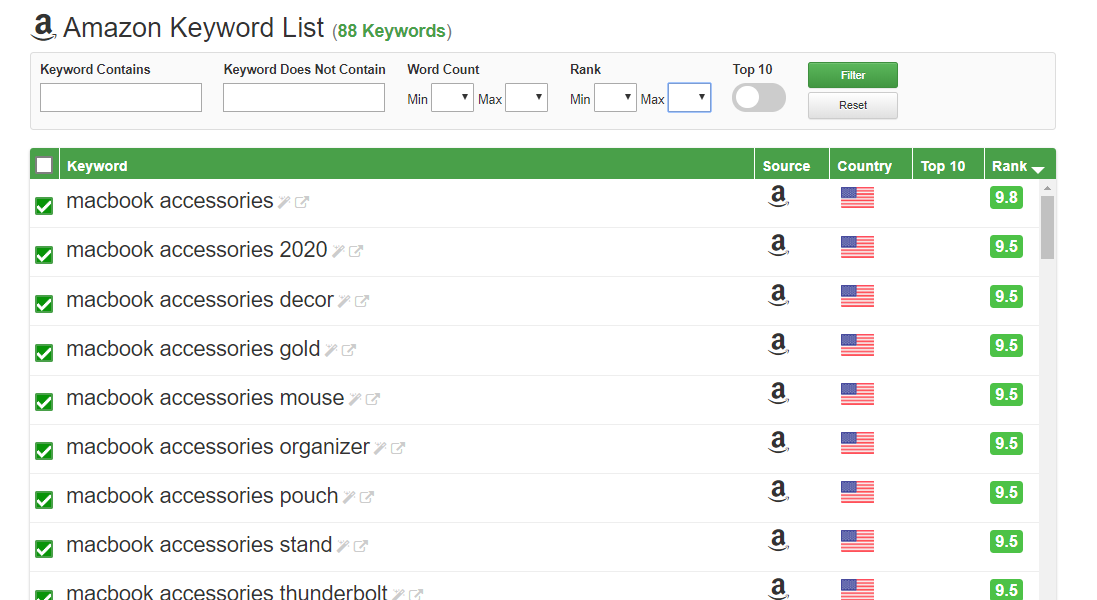This screenshot has height=600, width=1097.
Task: Click the edit pencil icon beside 'macbook accessories gold'
Action: click(x=331, y=350)
